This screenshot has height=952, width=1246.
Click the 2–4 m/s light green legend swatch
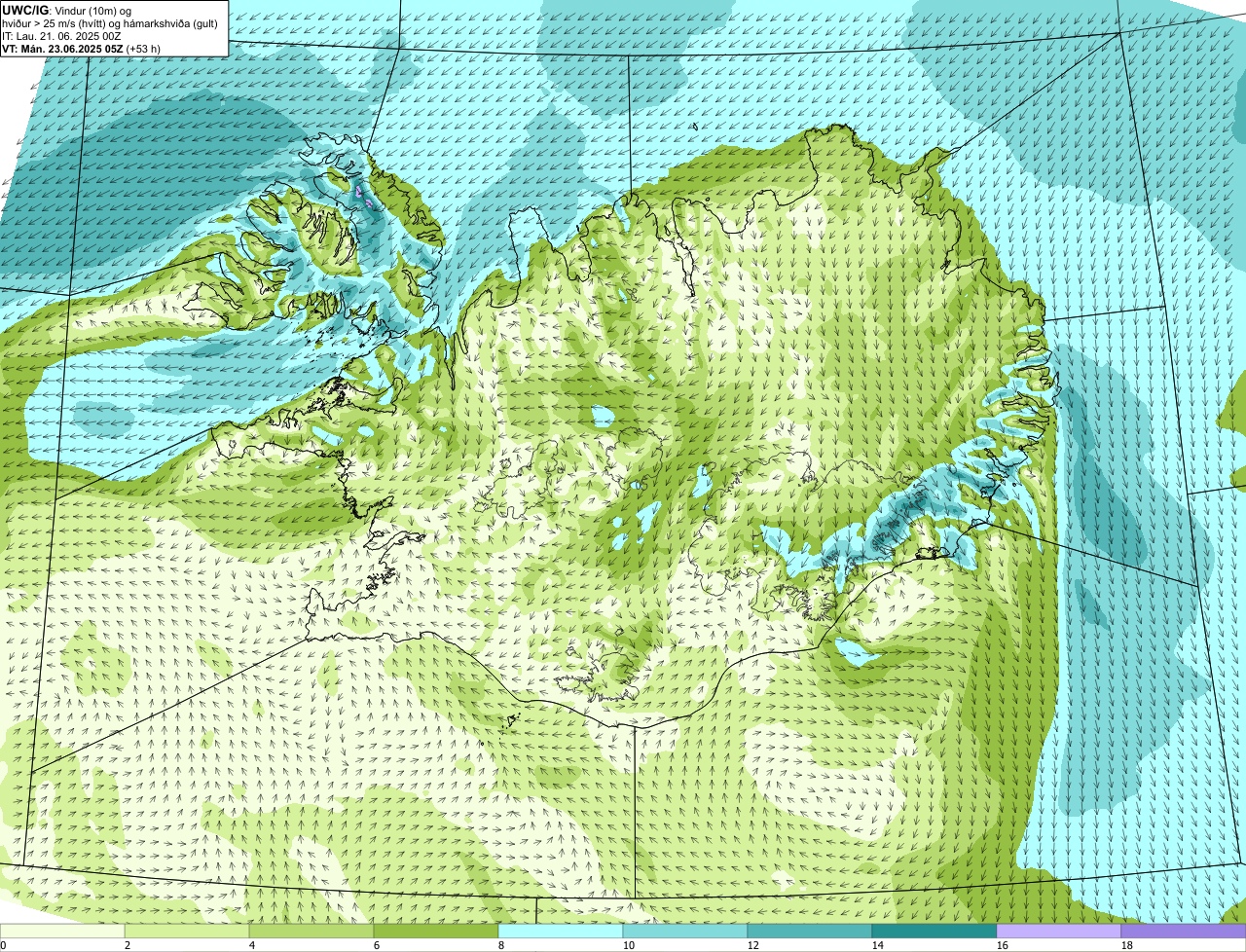(187, 931)
